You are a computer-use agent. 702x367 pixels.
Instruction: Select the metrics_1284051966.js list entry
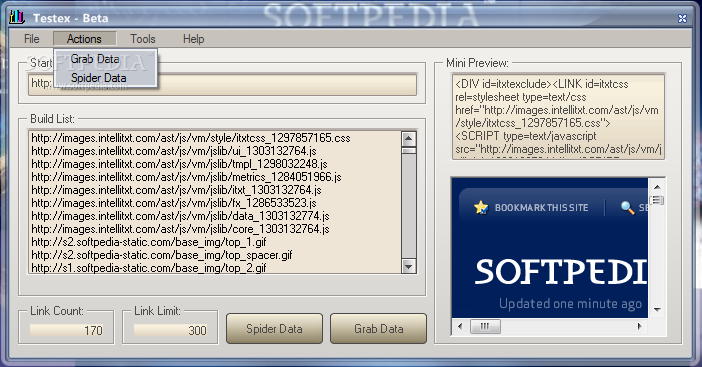pyautogui.click(x=186, y=177)
